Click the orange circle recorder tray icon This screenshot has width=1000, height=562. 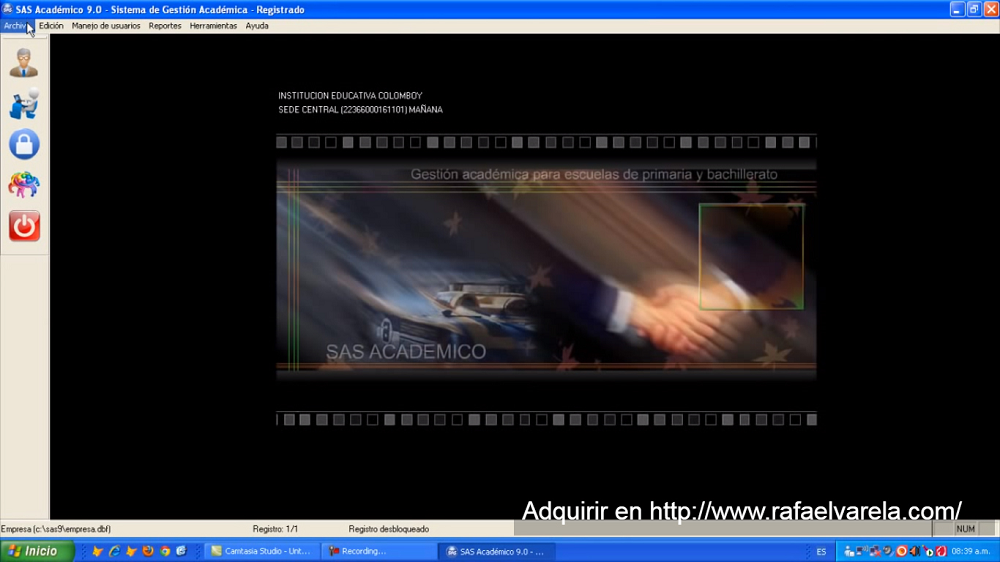[x=902, y=551]
